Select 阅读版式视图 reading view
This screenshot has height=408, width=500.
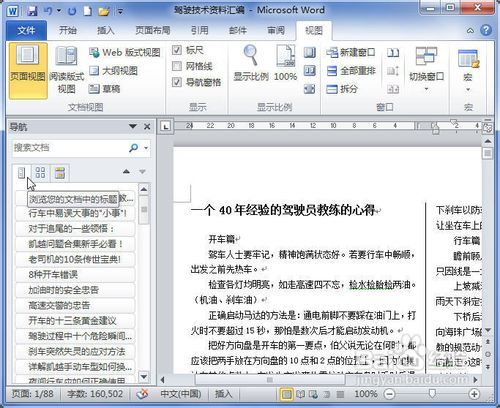[x=66, y=70]
